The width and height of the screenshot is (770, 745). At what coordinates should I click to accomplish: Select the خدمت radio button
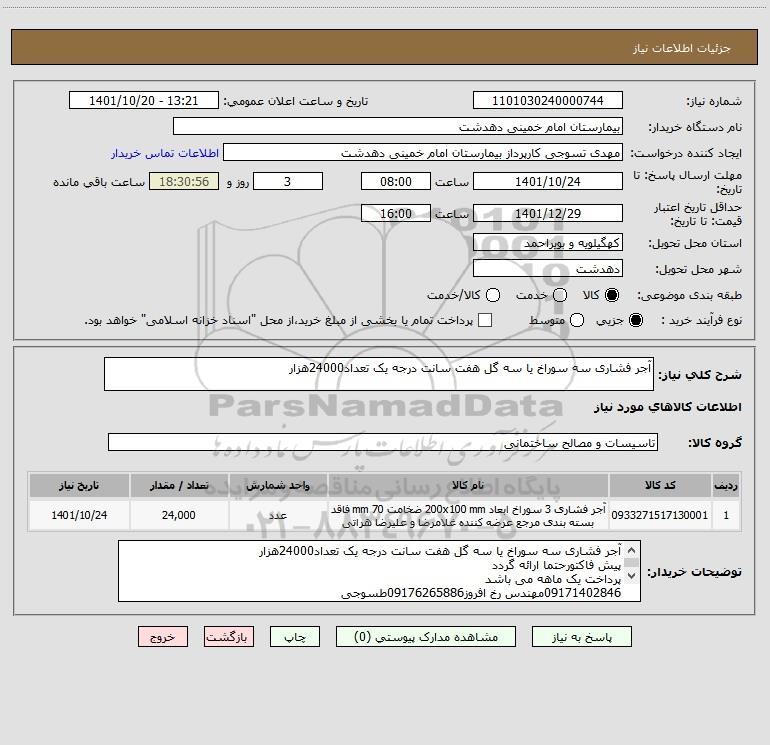[x=560, y=295]
